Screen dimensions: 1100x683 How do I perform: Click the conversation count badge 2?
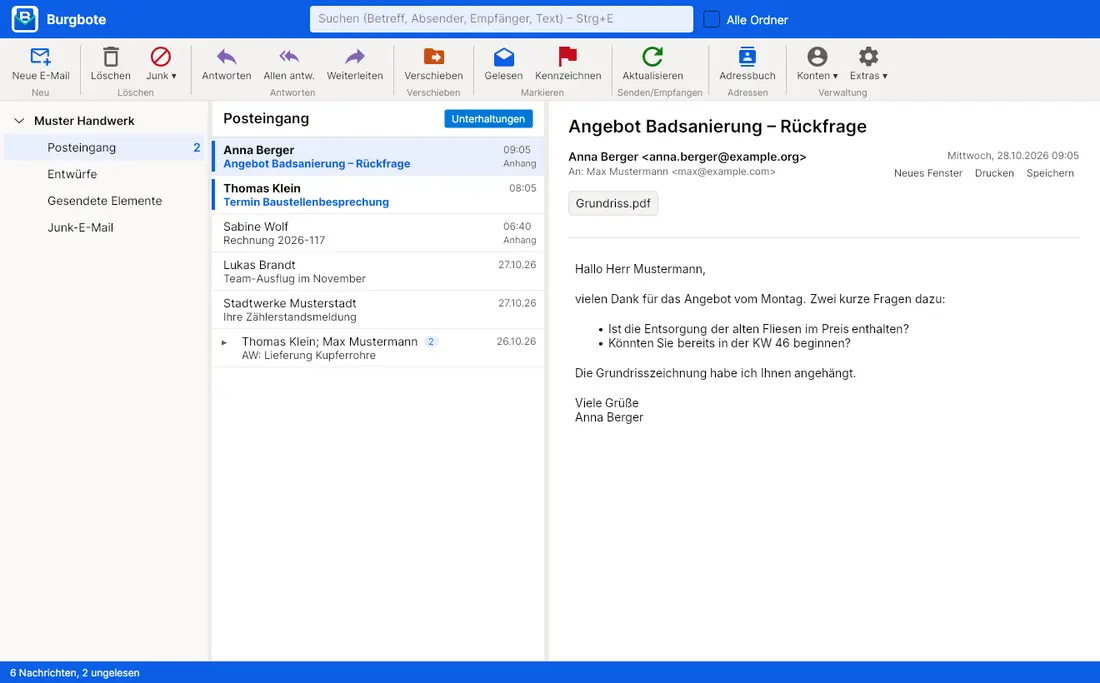pos(431,342)
